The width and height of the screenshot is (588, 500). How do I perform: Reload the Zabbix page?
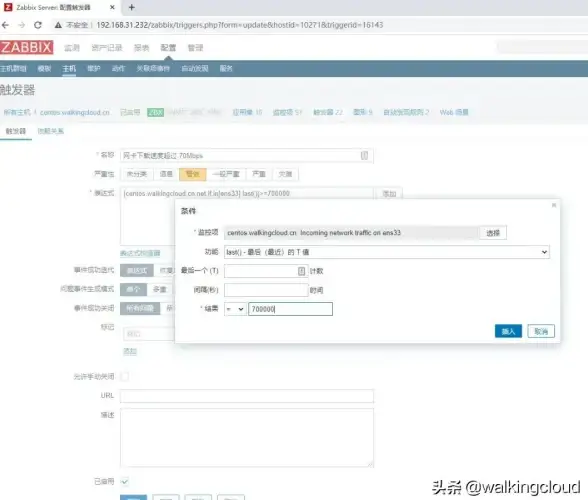tap(38, 25)
